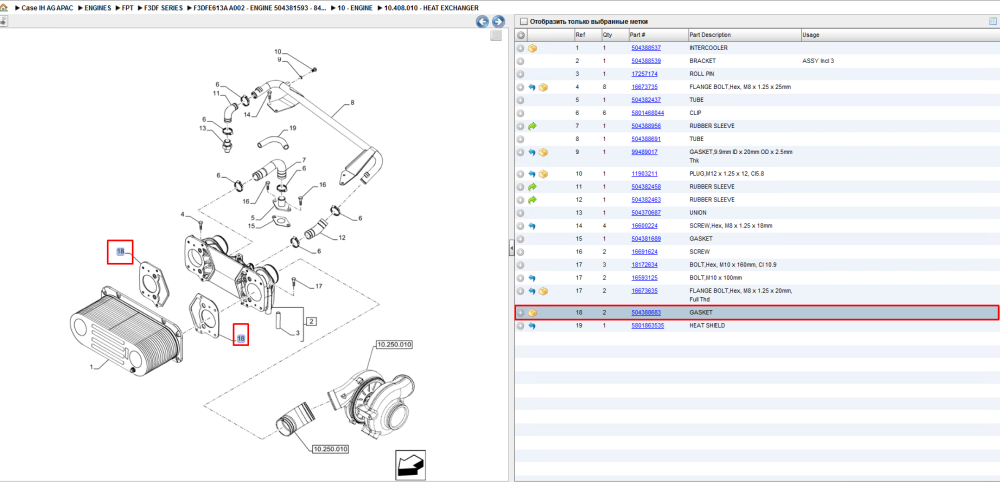Click the round icon on the UNION row
1000x482 pixels.
pos(520,213)
